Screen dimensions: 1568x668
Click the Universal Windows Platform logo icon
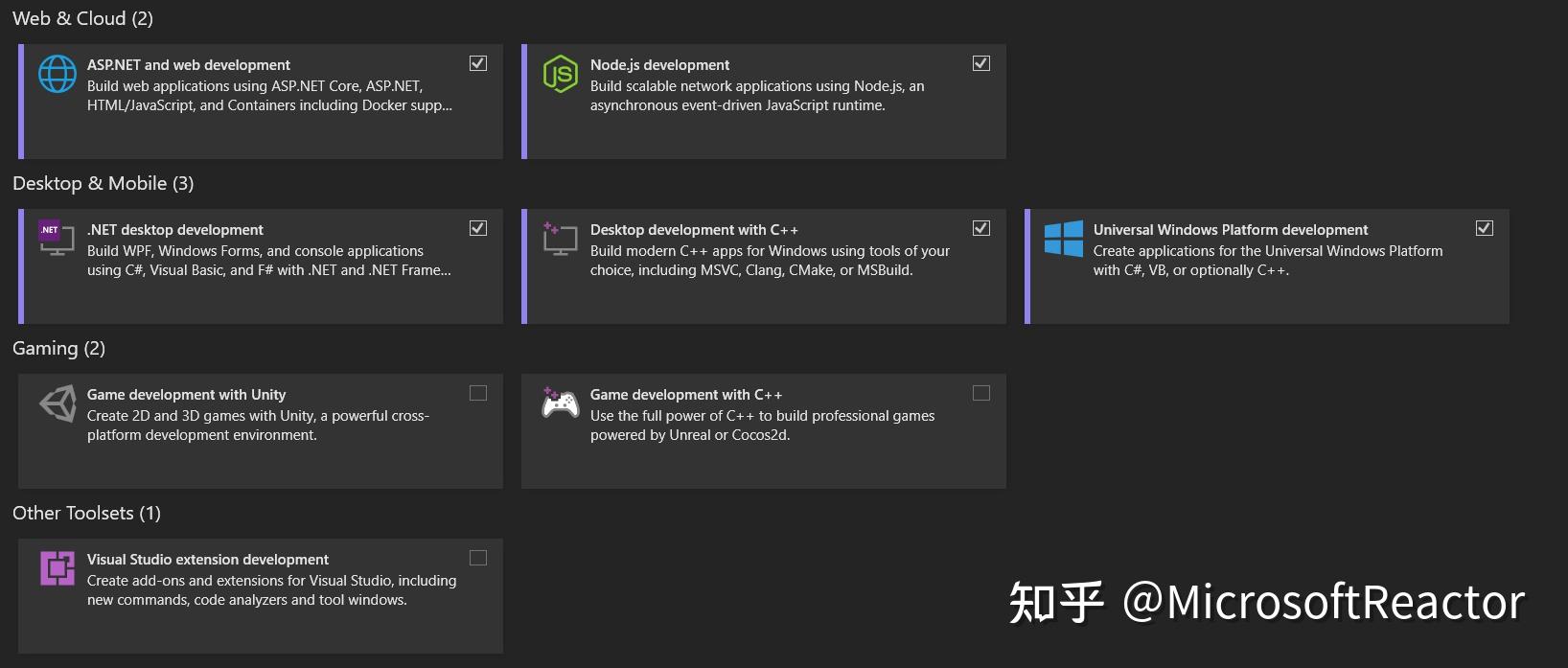point(1064,239)
